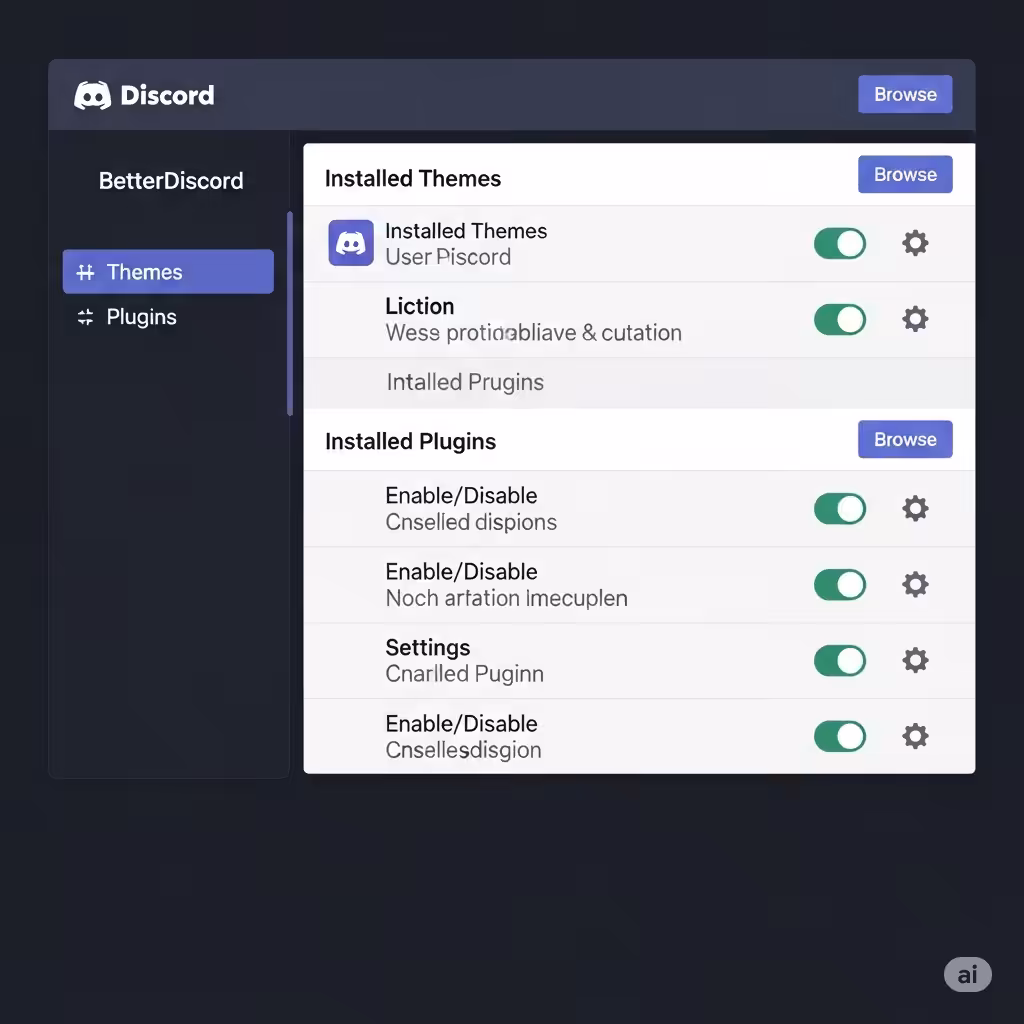This screenshot has width=1024, height=1024.
Task: Click the Settings plugin title
Action: [x=428, y=648]
